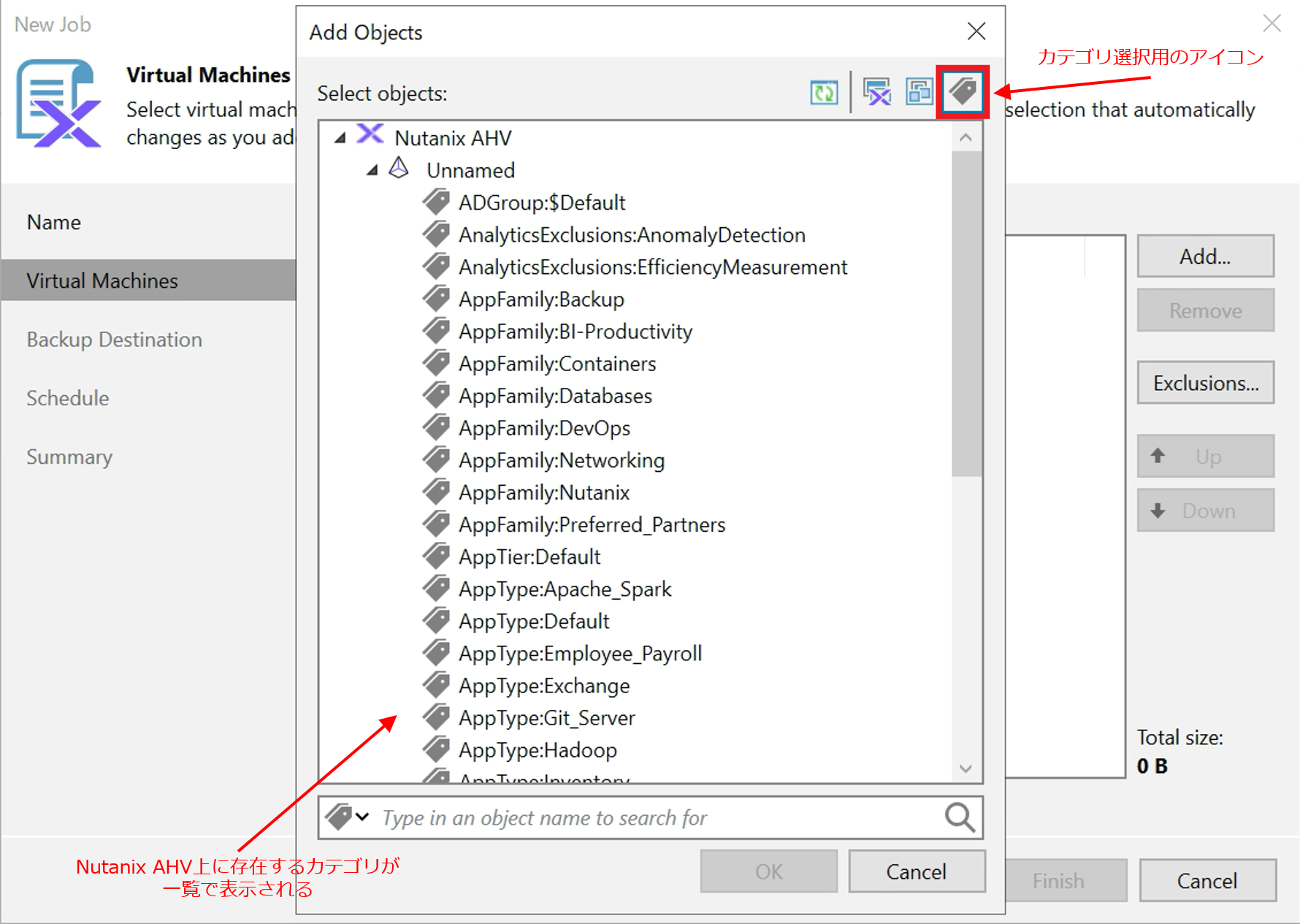Image resolution: width=1300 pixels, height=924 pixels.
Task: Select the protection domains view icon
Action: [x=919, y=93]
